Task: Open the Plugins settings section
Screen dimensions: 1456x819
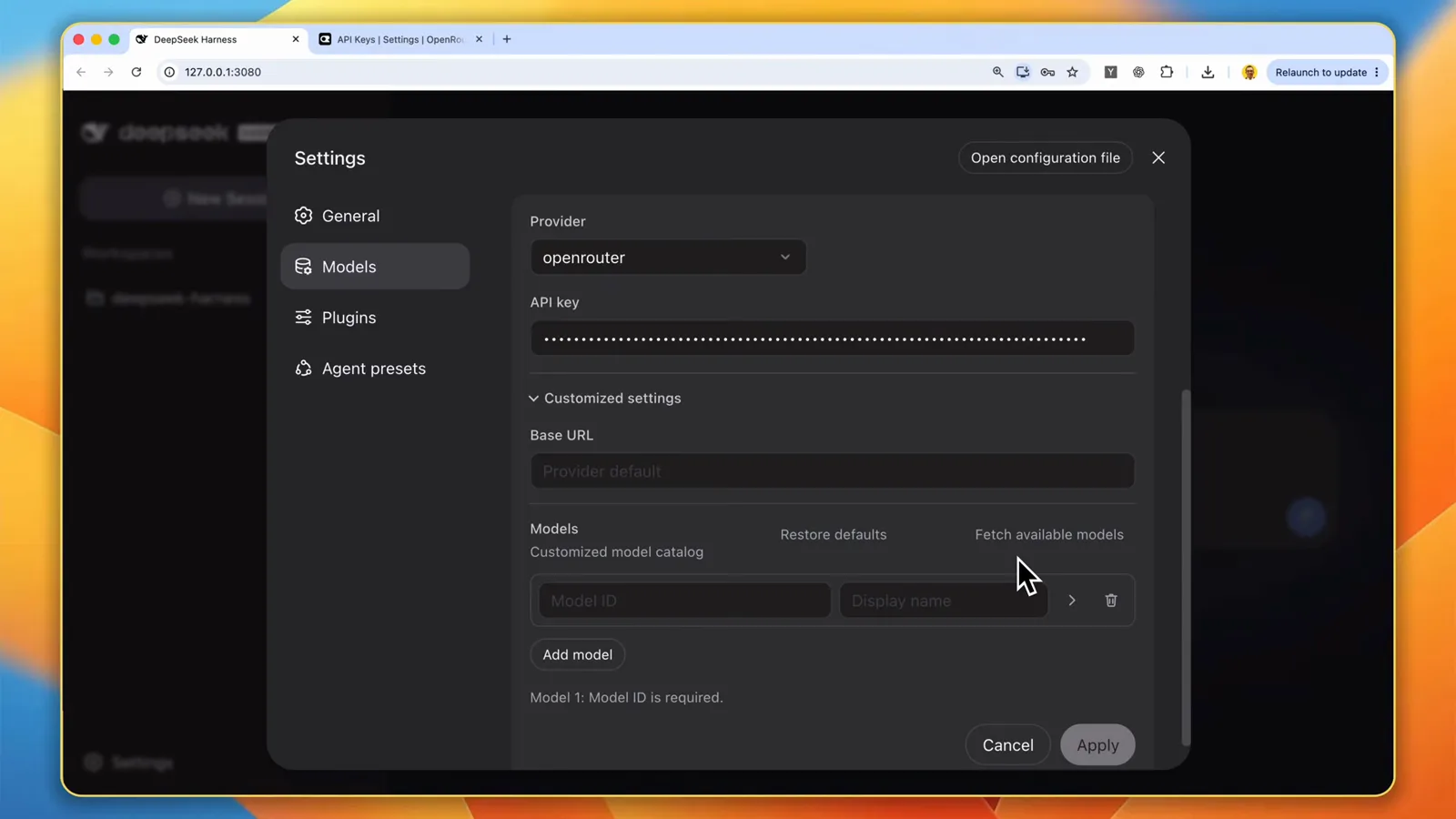Action: pos(375,318)
